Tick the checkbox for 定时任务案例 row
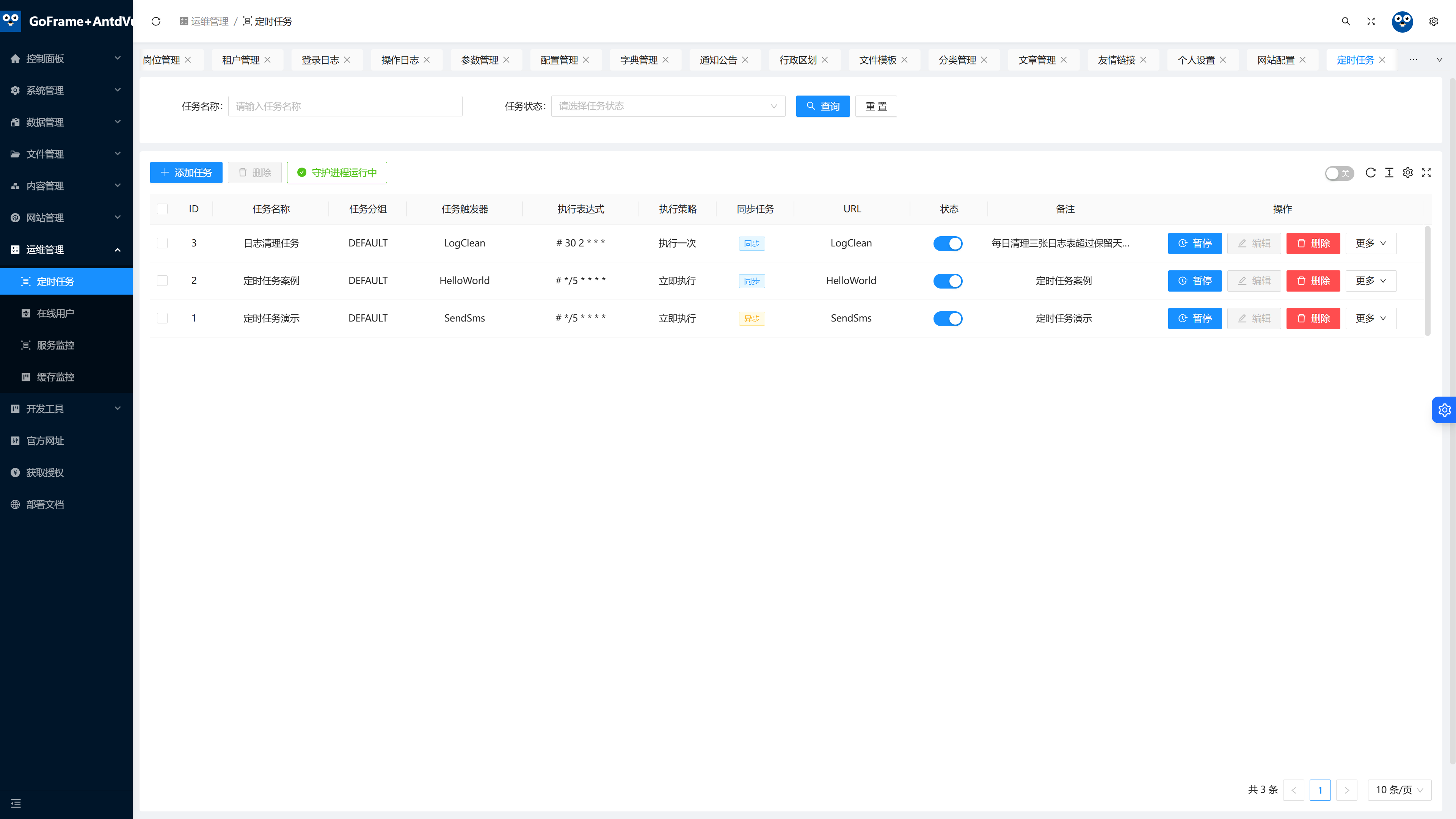Screen dimensions: 1456x819 162,281
